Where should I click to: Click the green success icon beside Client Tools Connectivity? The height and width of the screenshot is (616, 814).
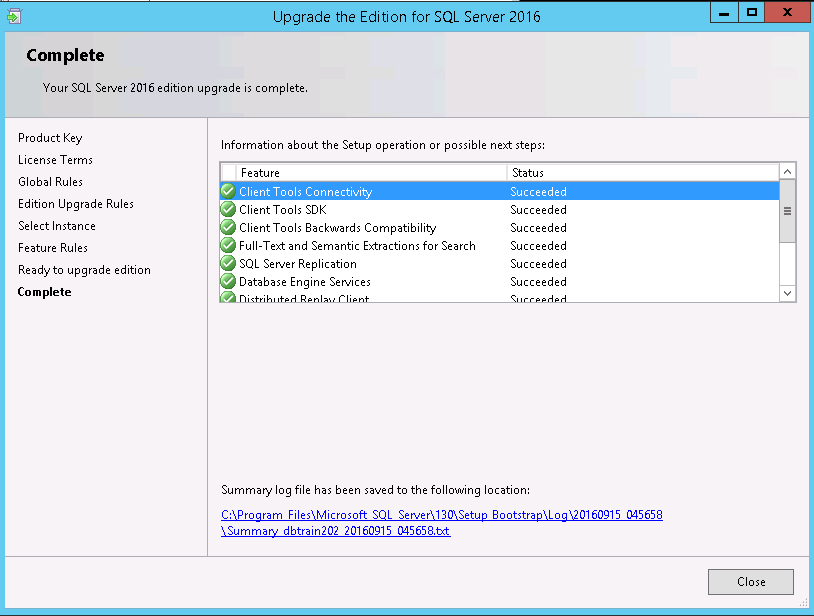click(x=228, y=191)
